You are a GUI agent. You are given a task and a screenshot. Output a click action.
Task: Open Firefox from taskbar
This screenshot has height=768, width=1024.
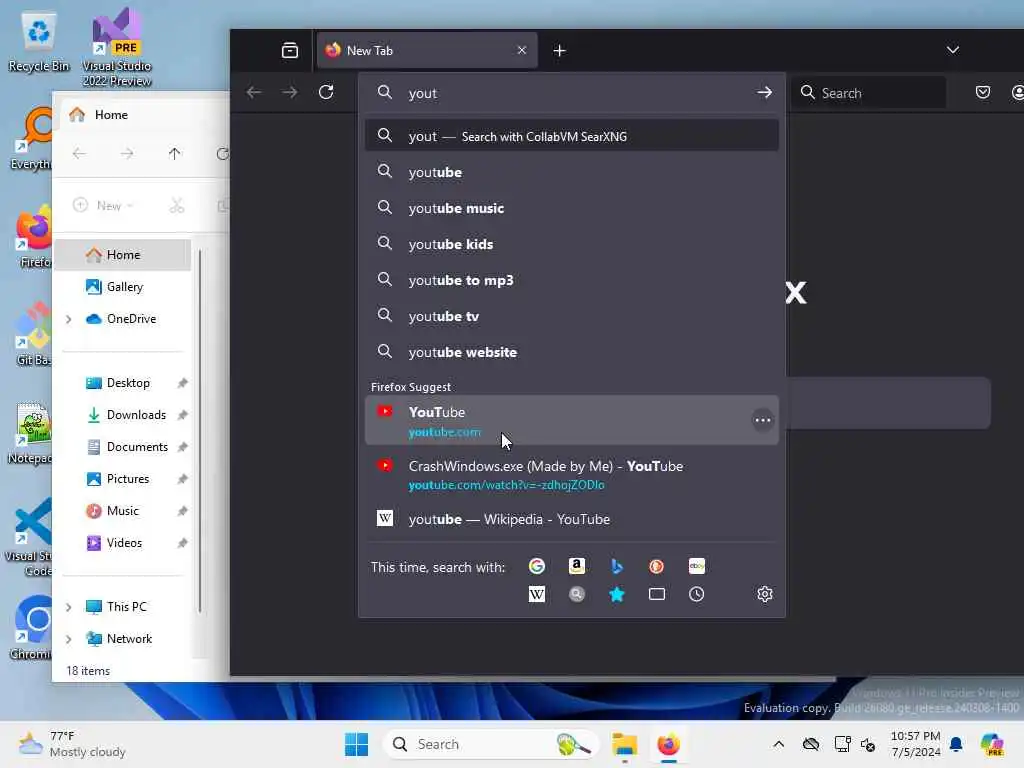[x=668, y=744]
